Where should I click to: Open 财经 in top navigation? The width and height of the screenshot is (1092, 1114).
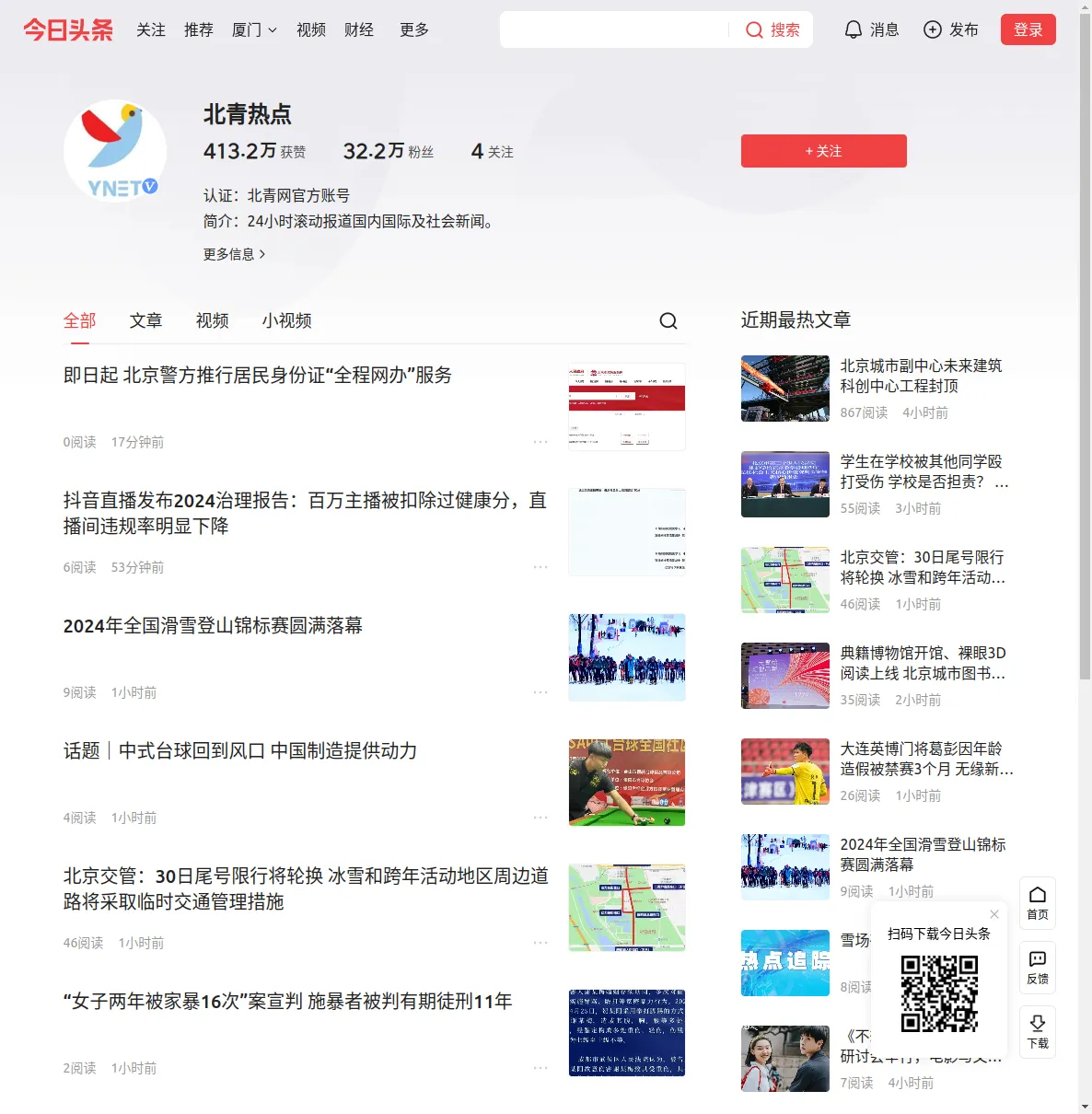(x=359, y=30)
